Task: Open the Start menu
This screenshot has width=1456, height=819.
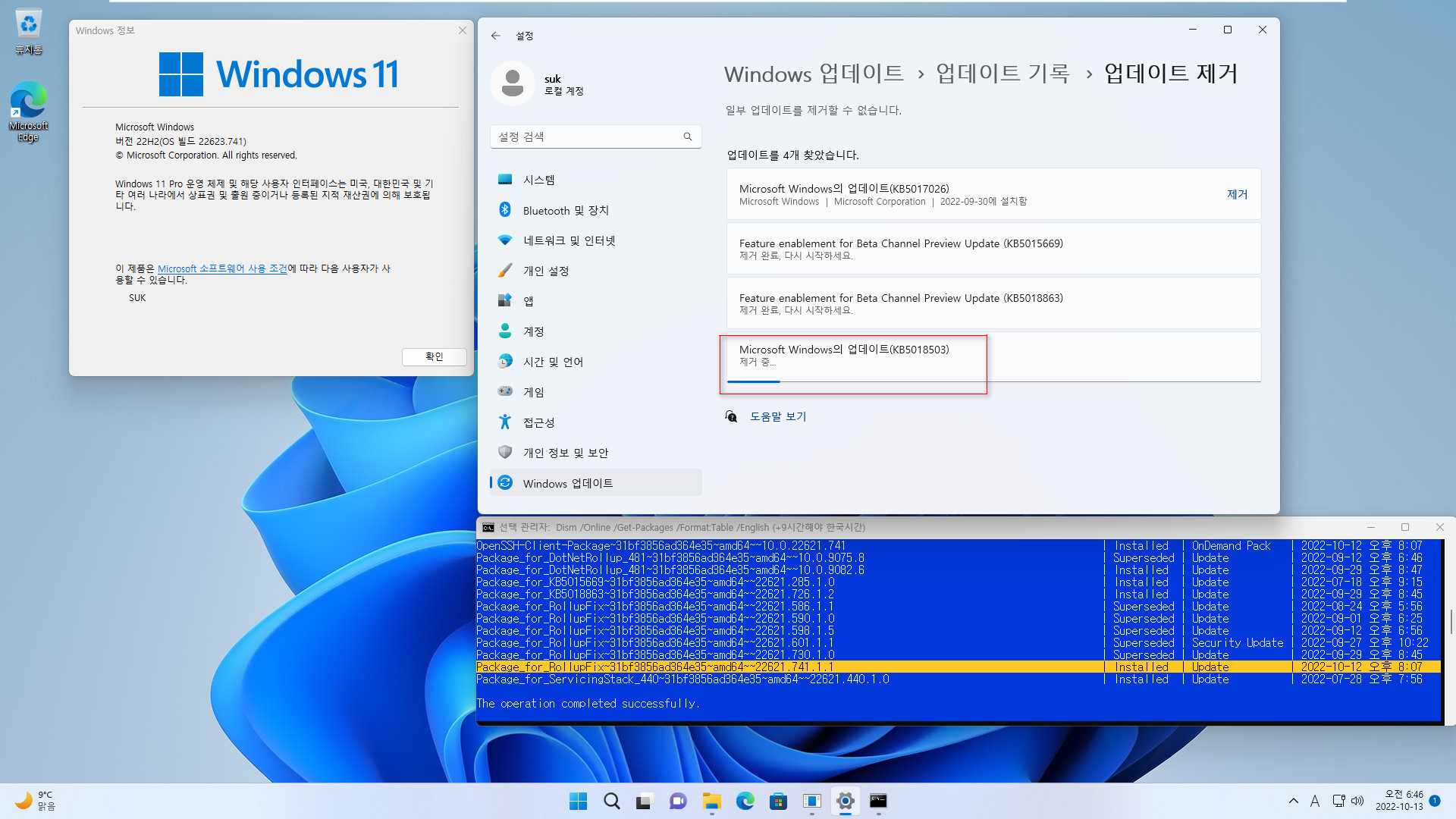Action: click(x=578, y=801)
